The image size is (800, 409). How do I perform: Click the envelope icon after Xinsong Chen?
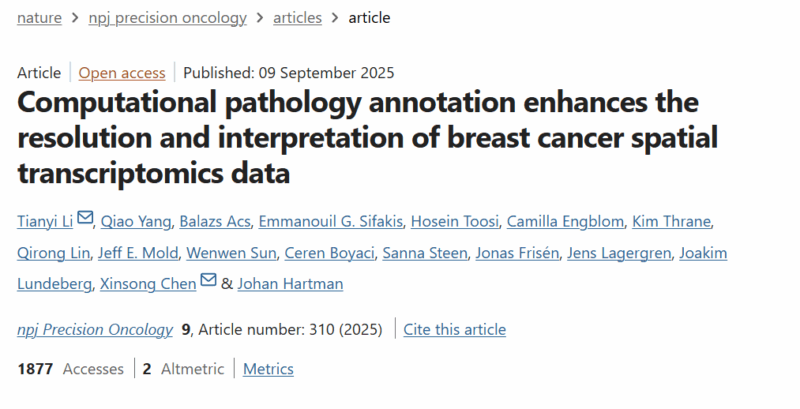pos(208,280)
